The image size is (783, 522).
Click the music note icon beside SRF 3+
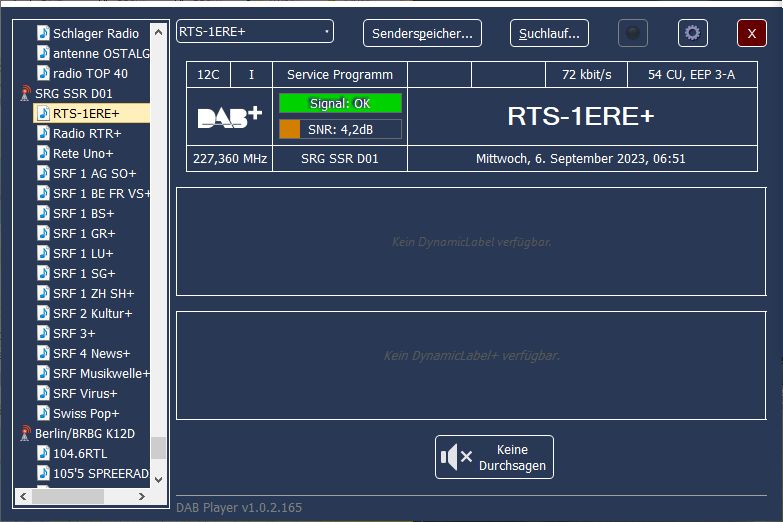[x=43, y=333]
